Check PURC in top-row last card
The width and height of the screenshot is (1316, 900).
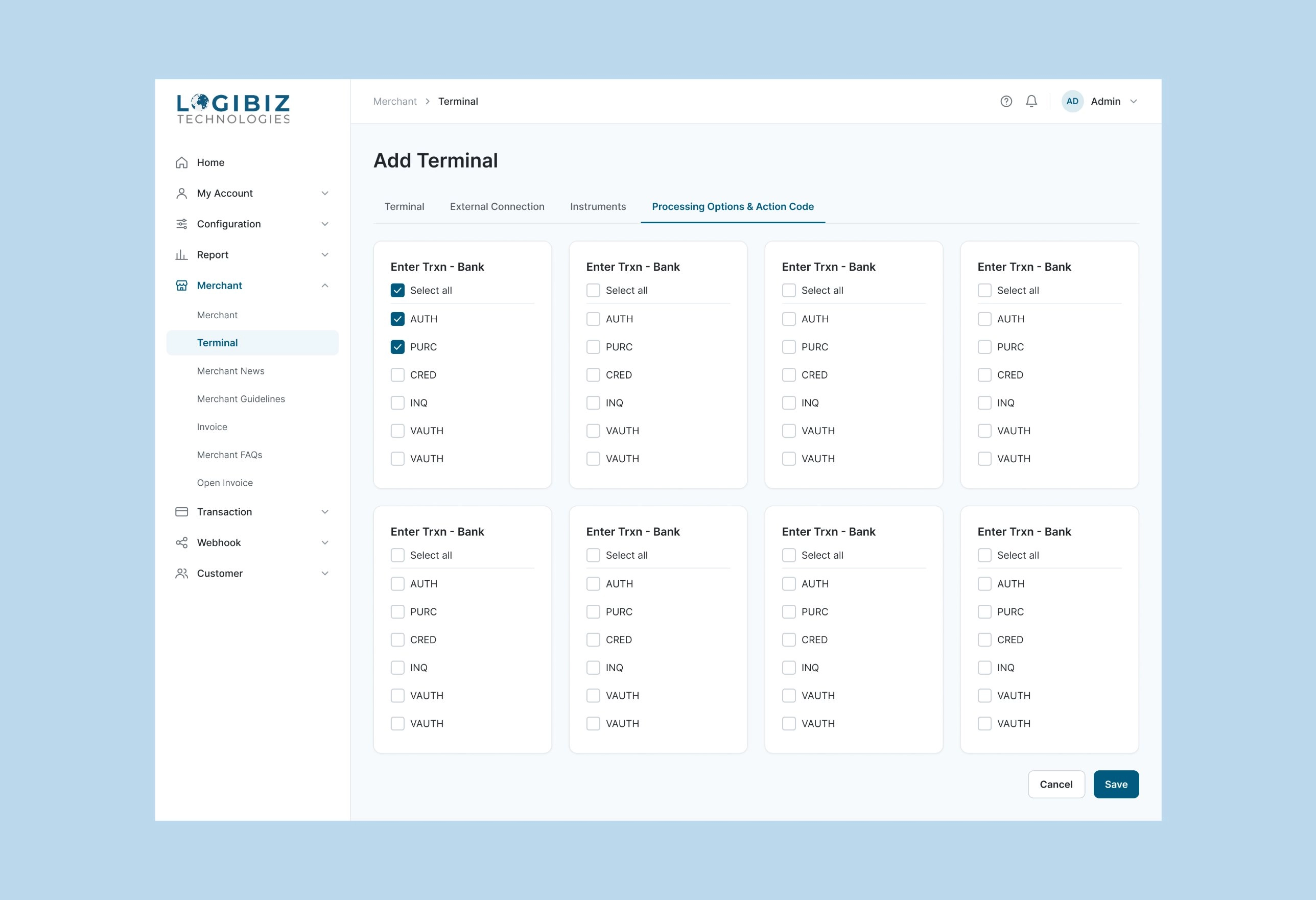click(984, 347)
